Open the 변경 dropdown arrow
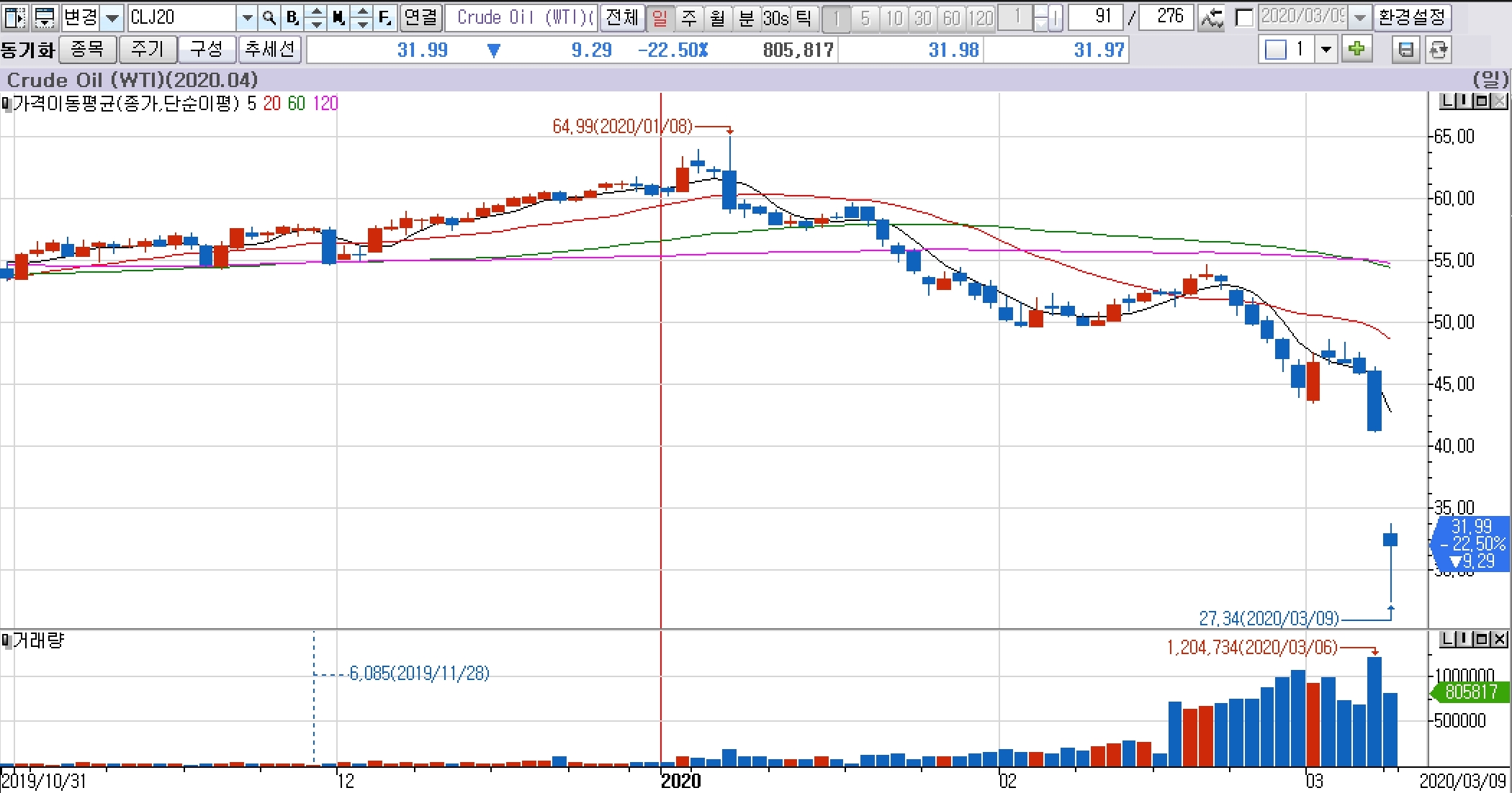This screenshot has height=793, width=1512. tap(112, 17)
